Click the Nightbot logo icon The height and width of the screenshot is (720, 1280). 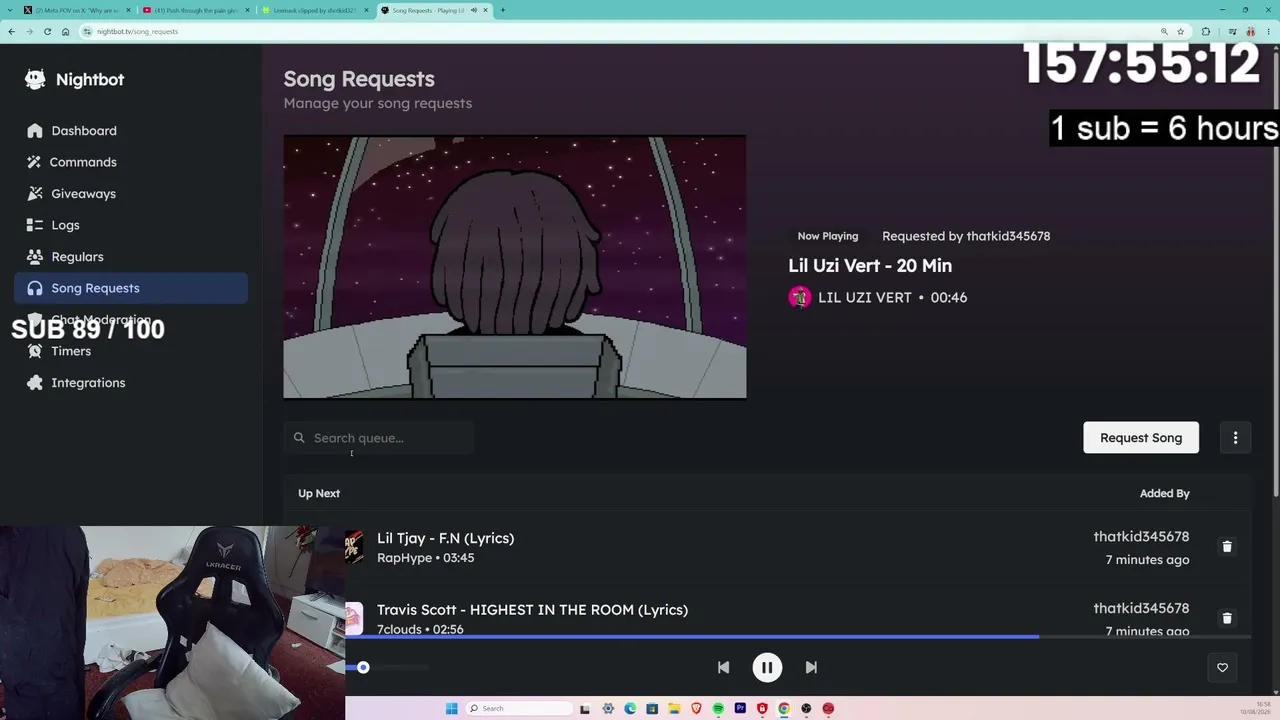pos(35,80)
